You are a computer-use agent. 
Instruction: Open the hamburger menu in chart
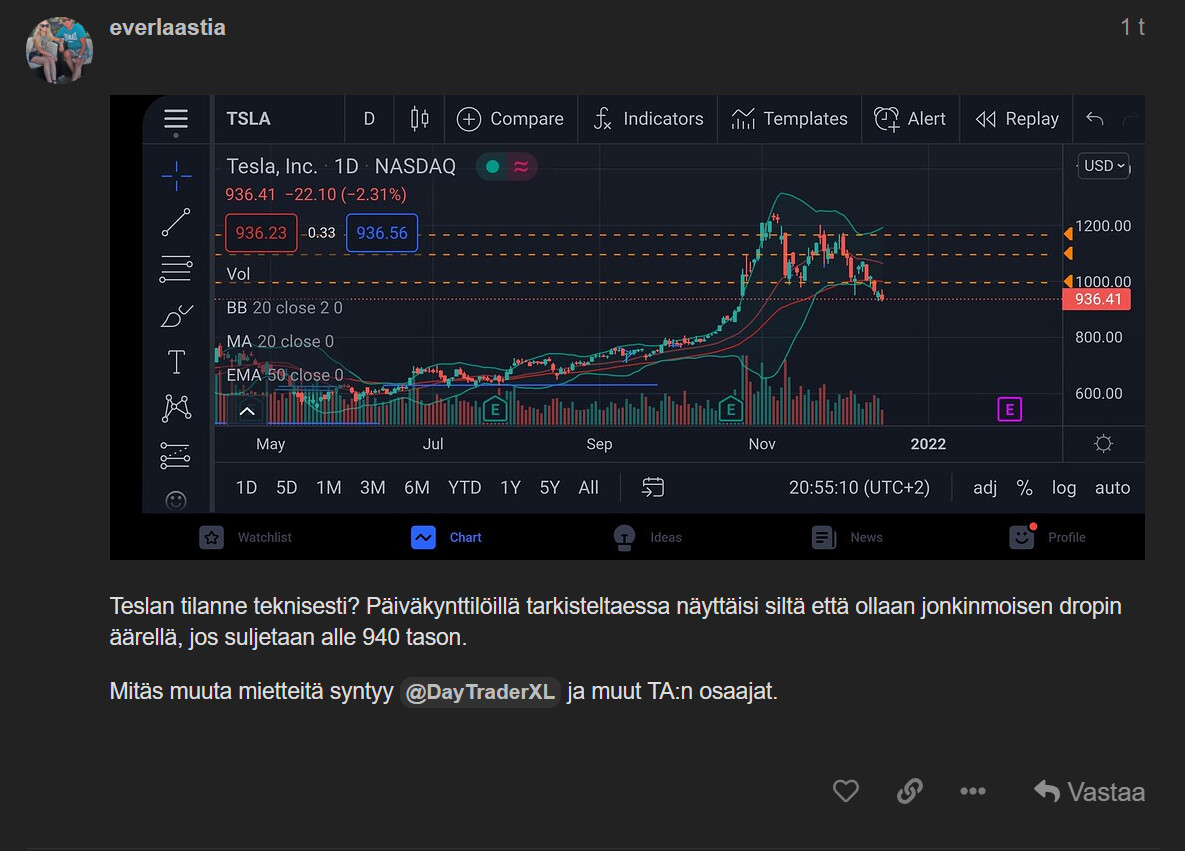[x=176, y=118]
